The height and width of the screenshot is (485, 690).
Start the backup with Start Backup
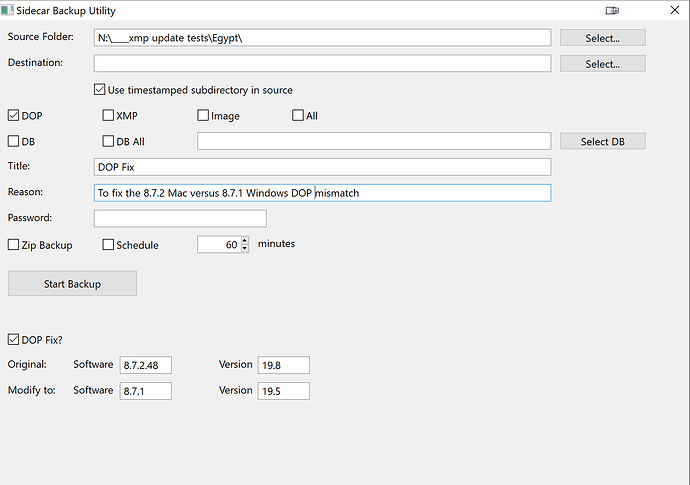pyautogui.click(x=72, y=284)
